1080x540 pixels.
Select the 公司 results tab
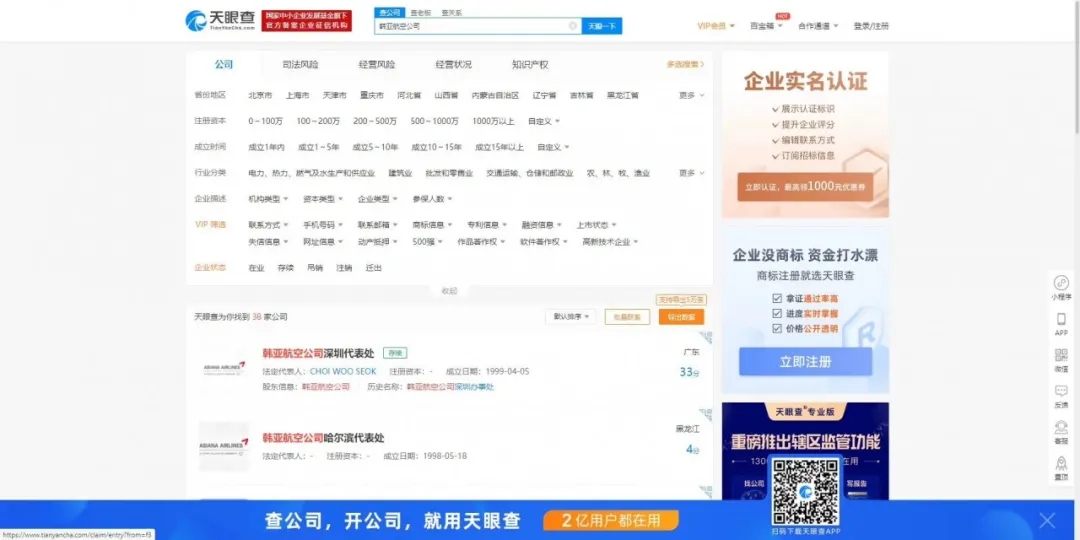(223, 64)
